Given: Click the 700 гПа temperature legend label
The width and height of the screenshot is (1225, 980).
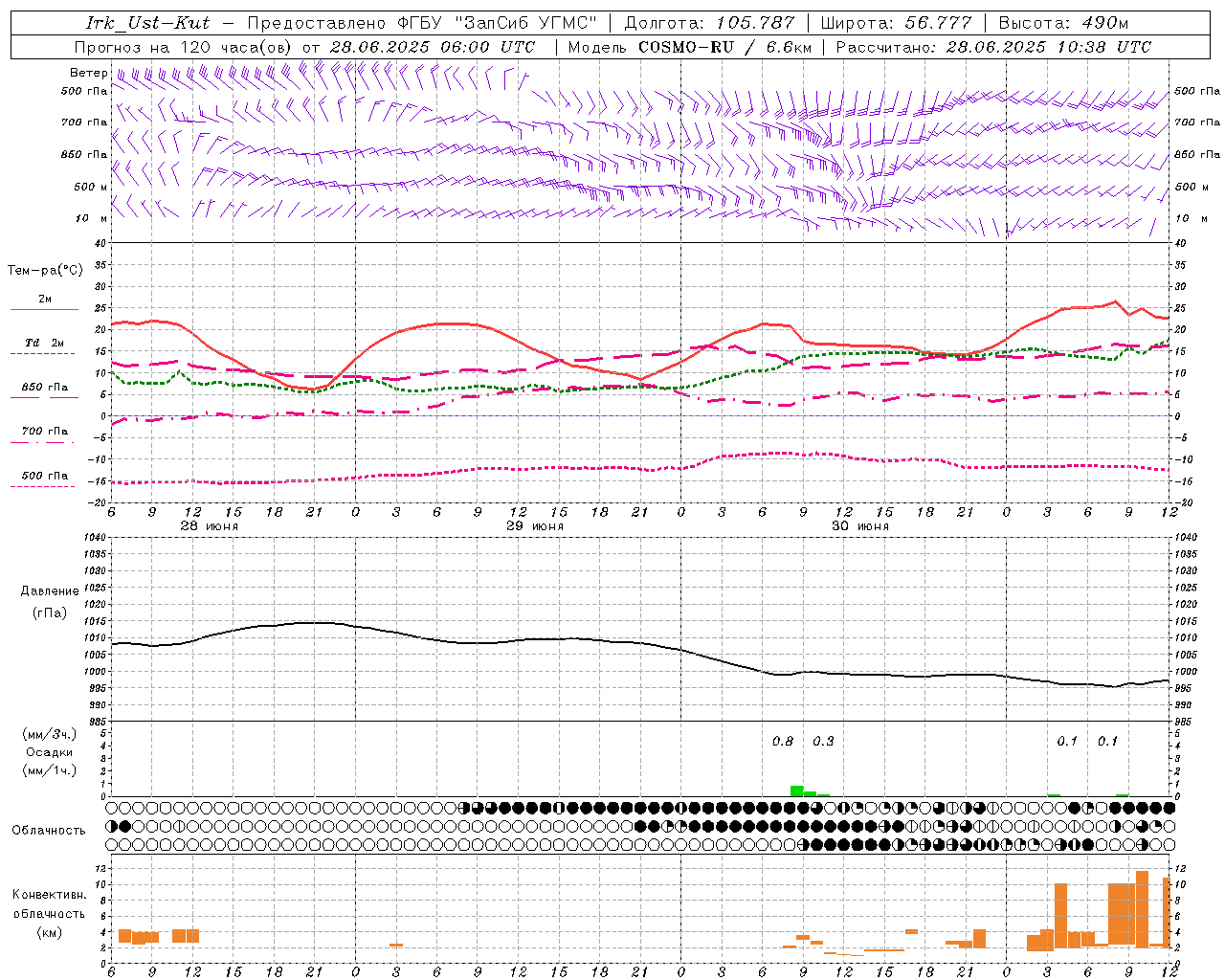Looking at the screenshot, I should [x=45, y=431].
